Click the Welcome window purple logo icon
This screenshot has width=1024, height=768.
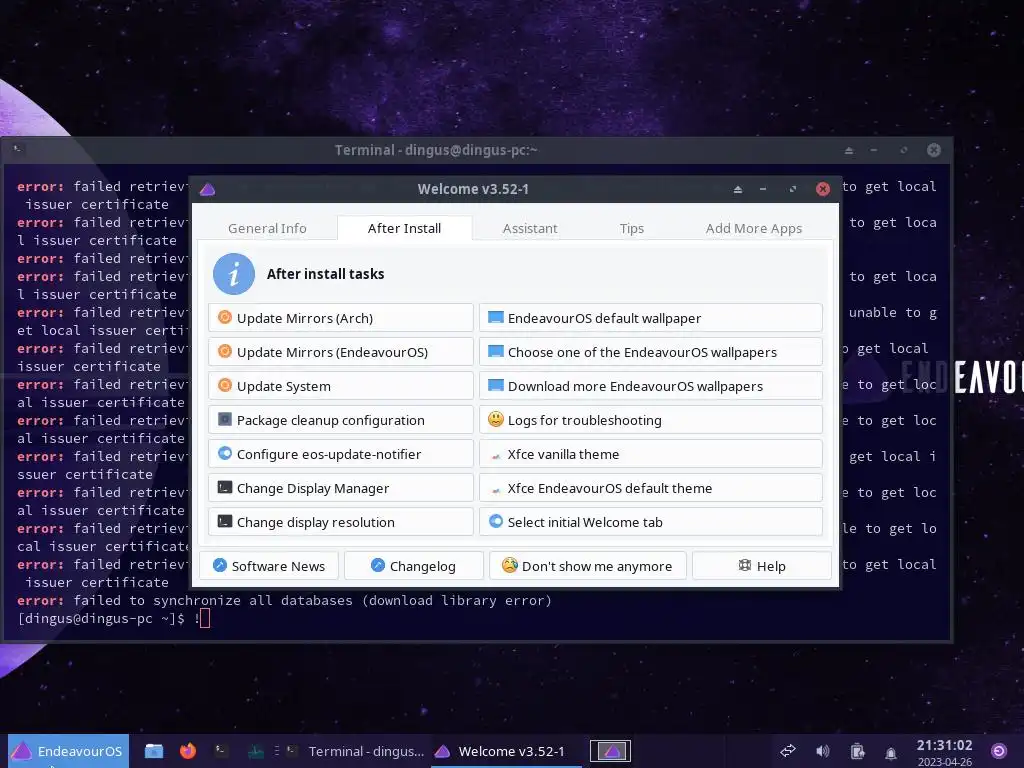pos(208,189)
